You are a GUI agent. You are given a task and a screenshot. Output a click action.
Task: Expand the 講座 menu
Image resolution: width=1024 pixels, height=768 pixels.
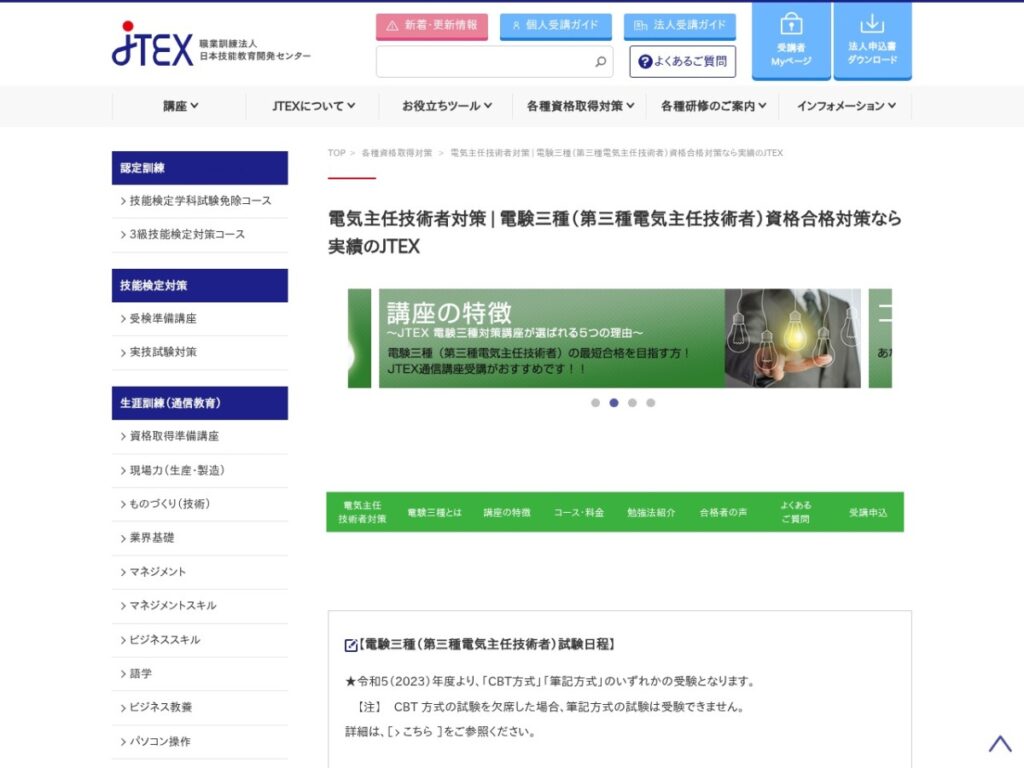pos(180,106)
